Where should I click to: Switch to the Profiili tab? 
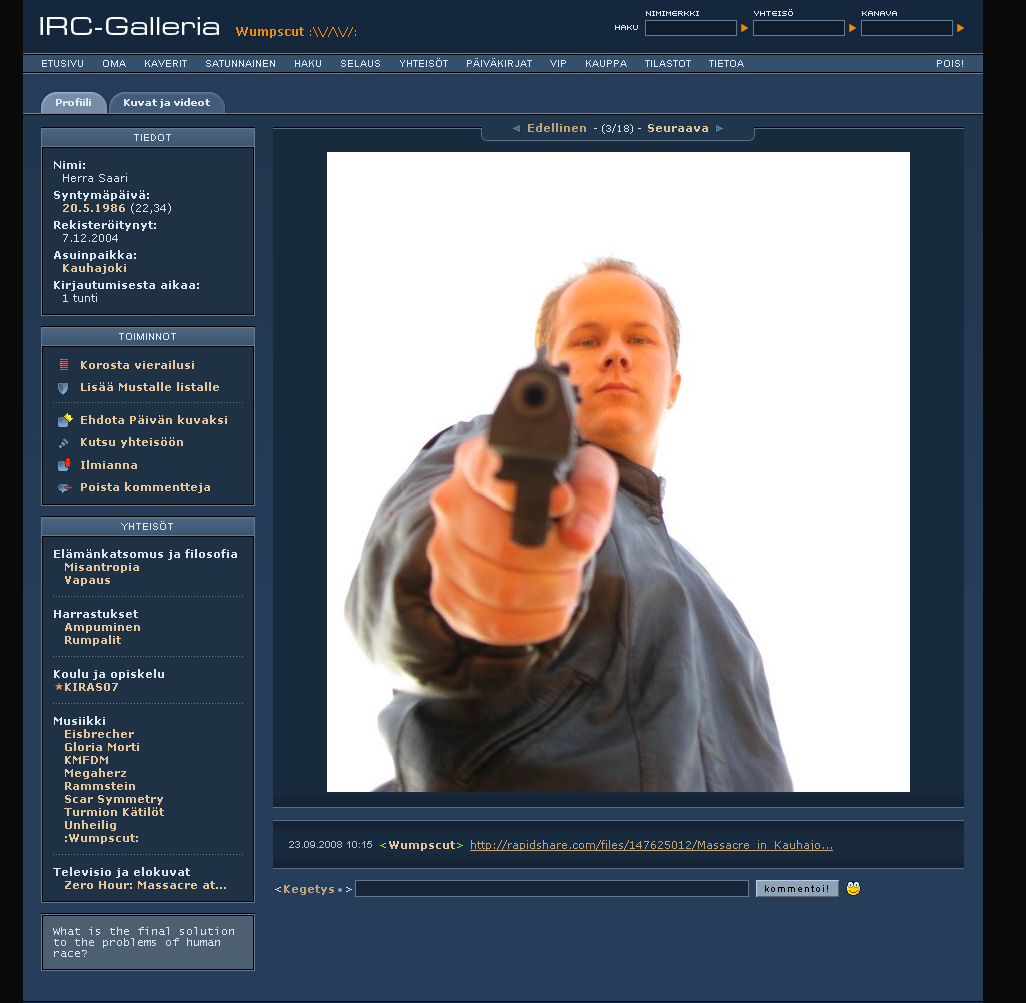[x=73, y=103]
